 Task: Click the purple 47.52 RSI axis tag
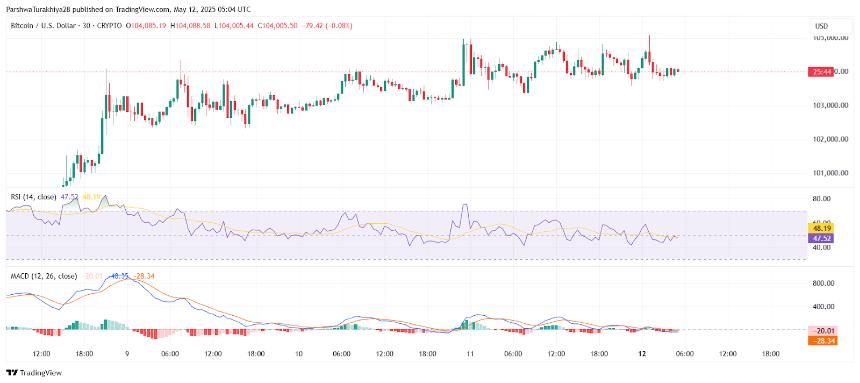click(821, 237)
